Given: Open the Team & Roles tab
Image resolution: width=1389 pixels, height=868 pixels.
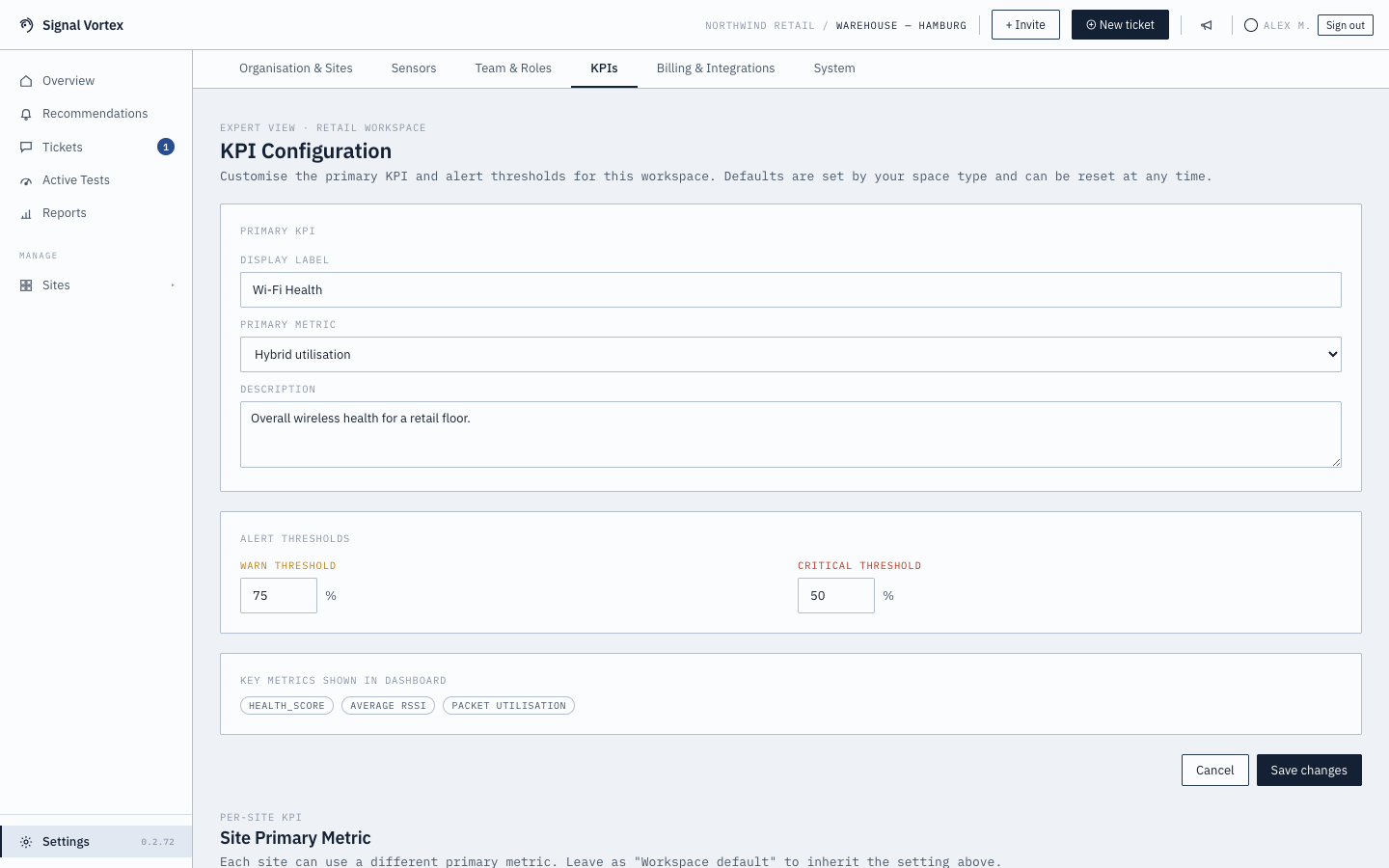Looking at the screenshot, I should 513,68.
